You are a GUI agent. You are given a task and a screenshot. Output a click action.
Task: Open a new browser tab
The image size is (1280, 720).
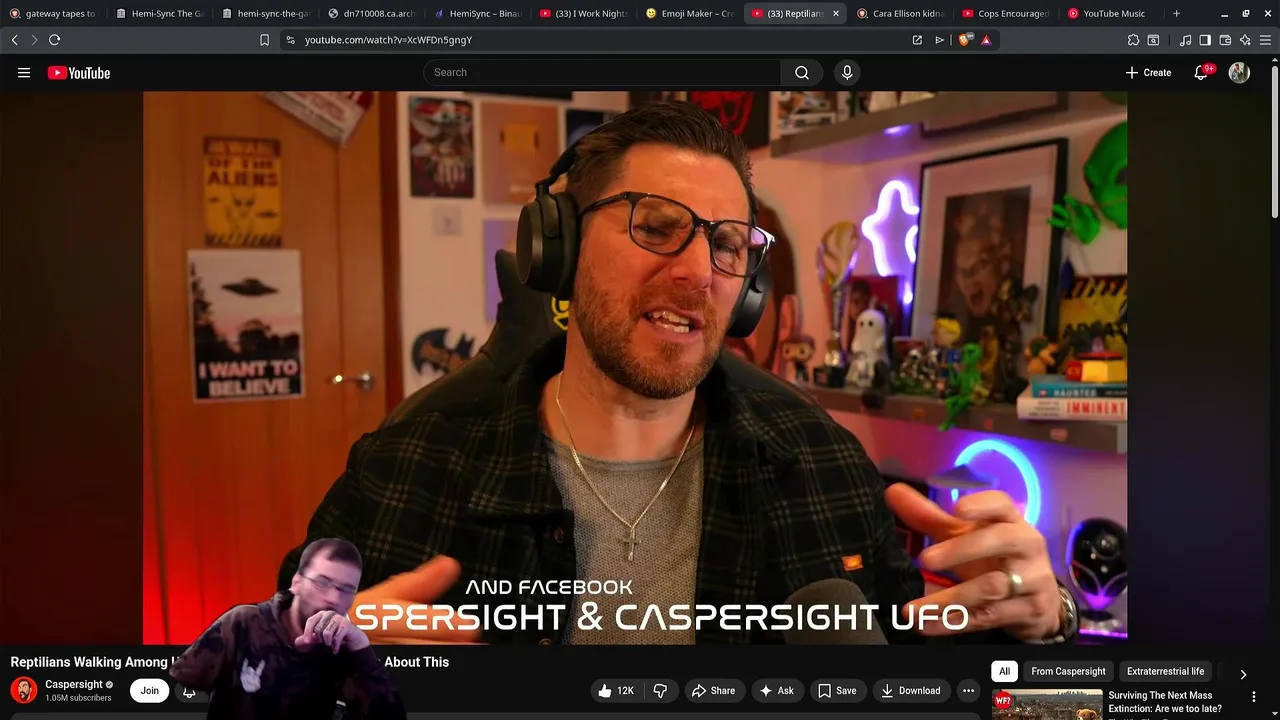point(1176,13)
